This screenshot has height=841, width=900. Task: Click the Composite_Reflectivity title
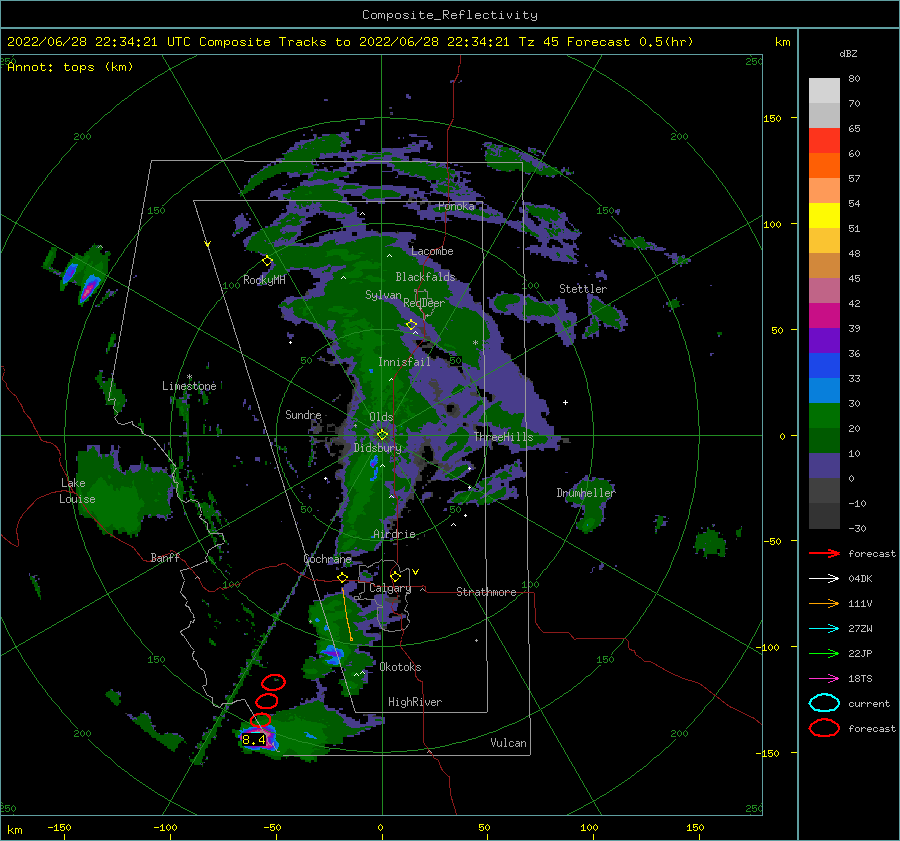tap(450, 15)
